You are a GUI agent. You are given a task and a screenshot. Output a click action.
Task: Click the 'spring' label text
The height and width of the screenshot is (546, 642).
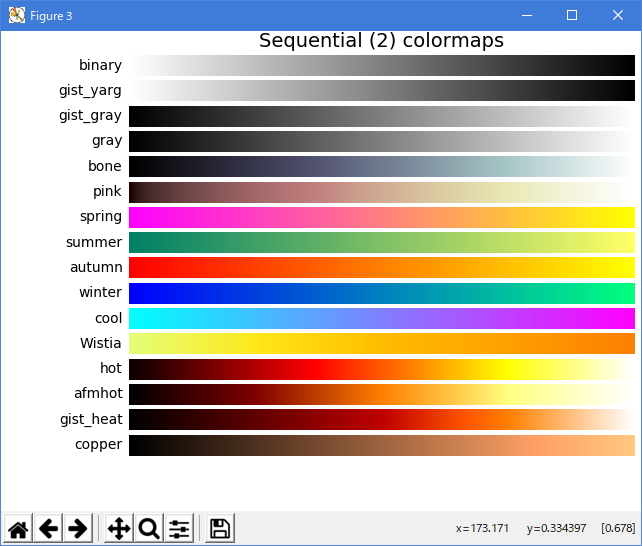(101, 217)
